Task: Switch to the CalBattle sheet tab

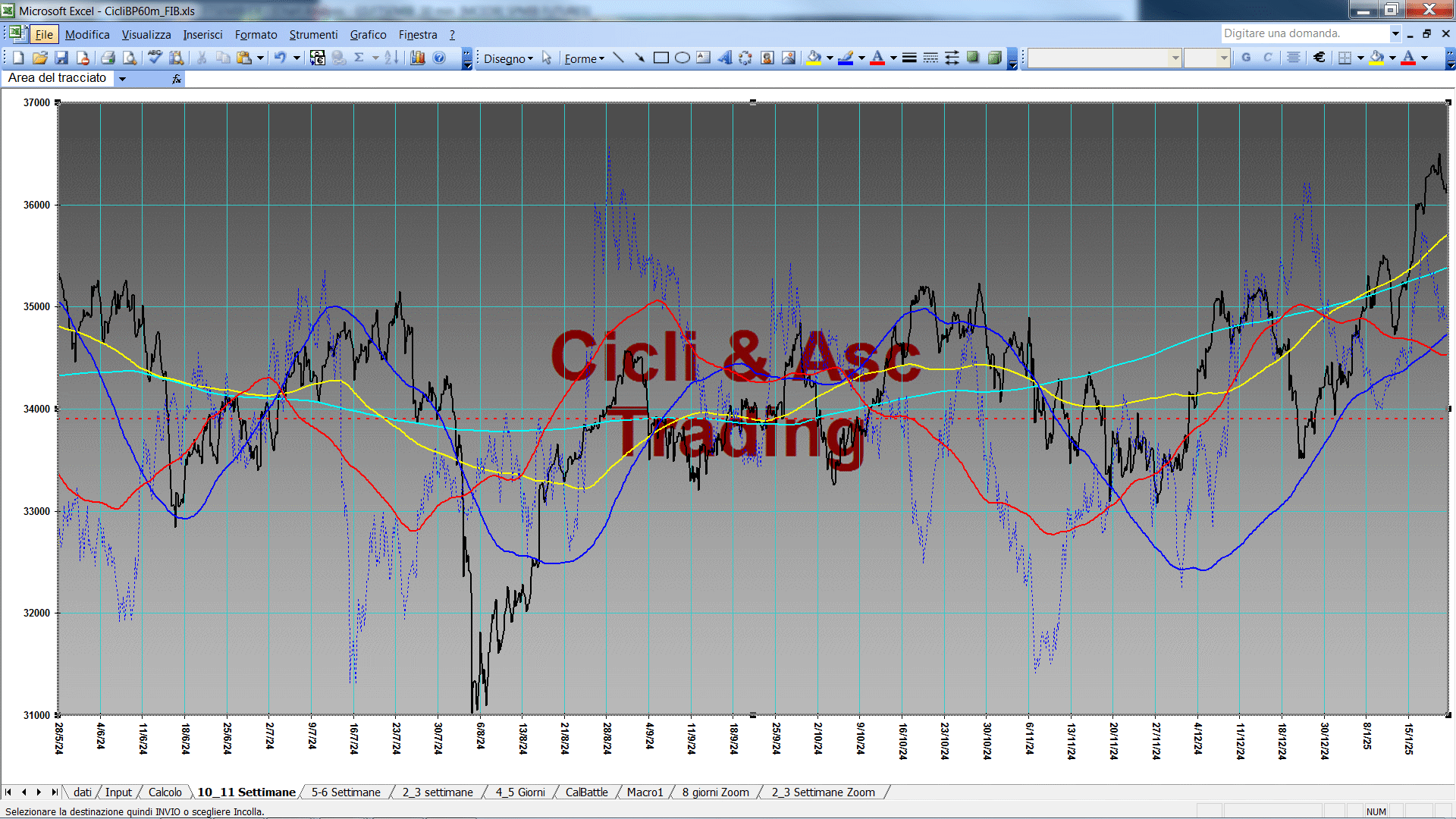Action: (586, 792)
